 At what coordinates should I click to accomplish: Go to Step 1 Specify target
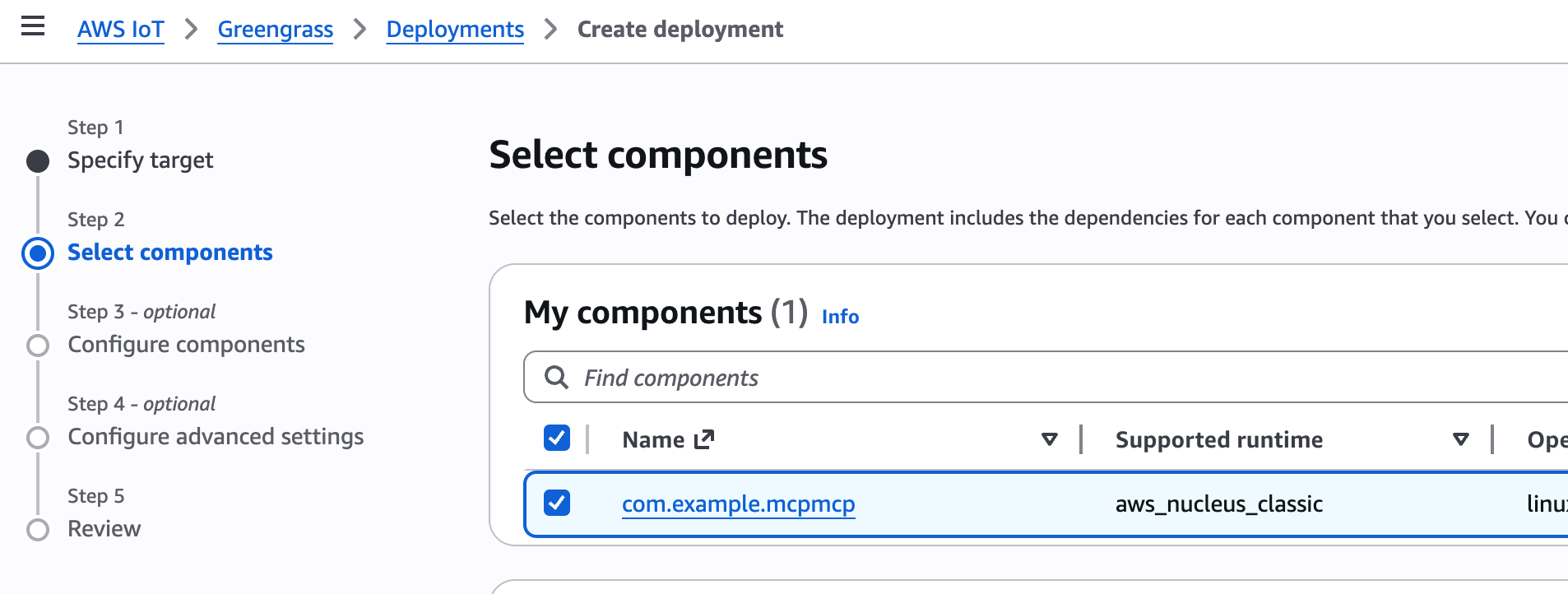tap(140, 160)
